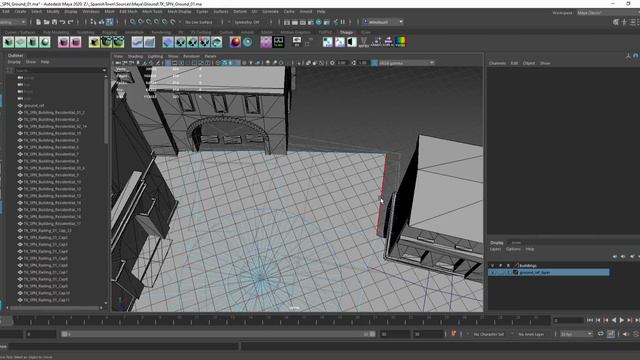Switch to the Anim layer tab

click(x=516, y=243)
